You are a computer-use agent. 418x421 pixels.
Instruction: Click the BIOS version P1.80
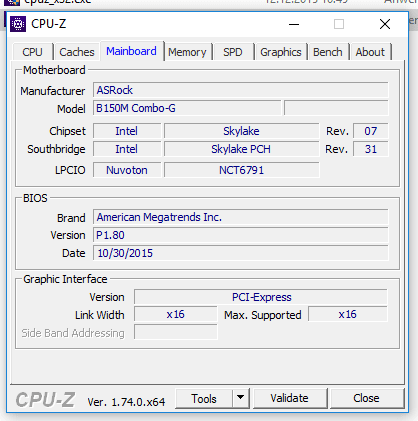(x=241, y=235)
